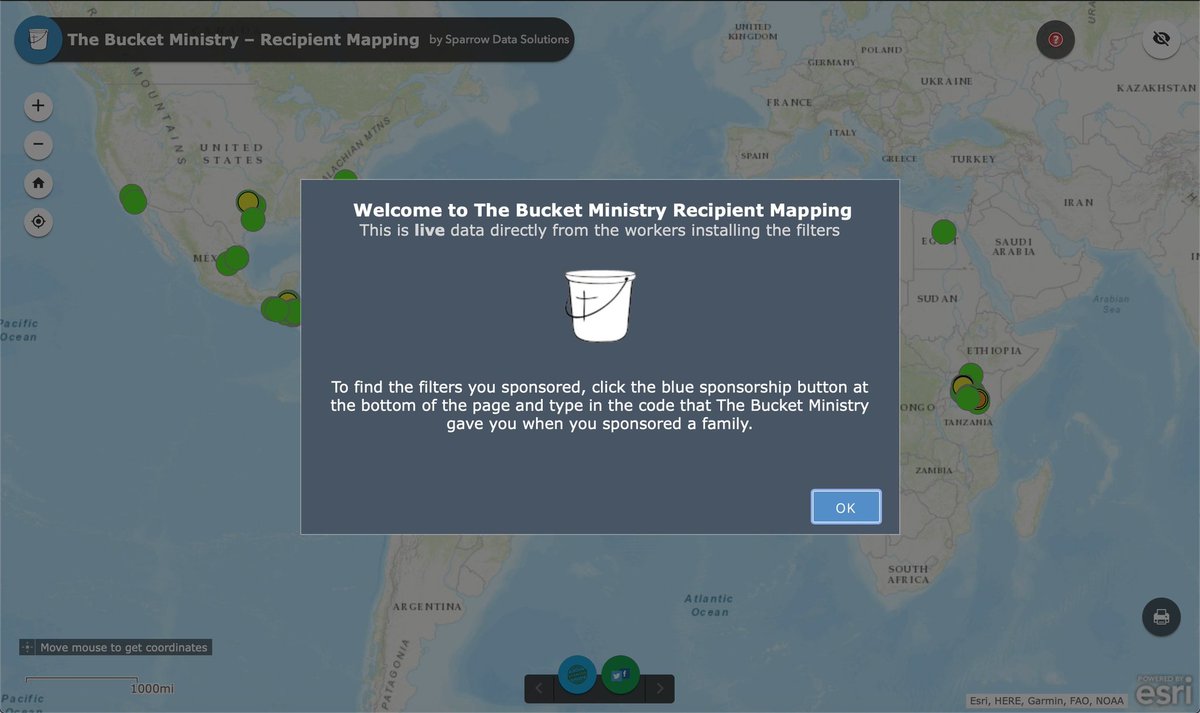
Task: Click the bucket image in the welcome dialog
Action: (599, 306)
